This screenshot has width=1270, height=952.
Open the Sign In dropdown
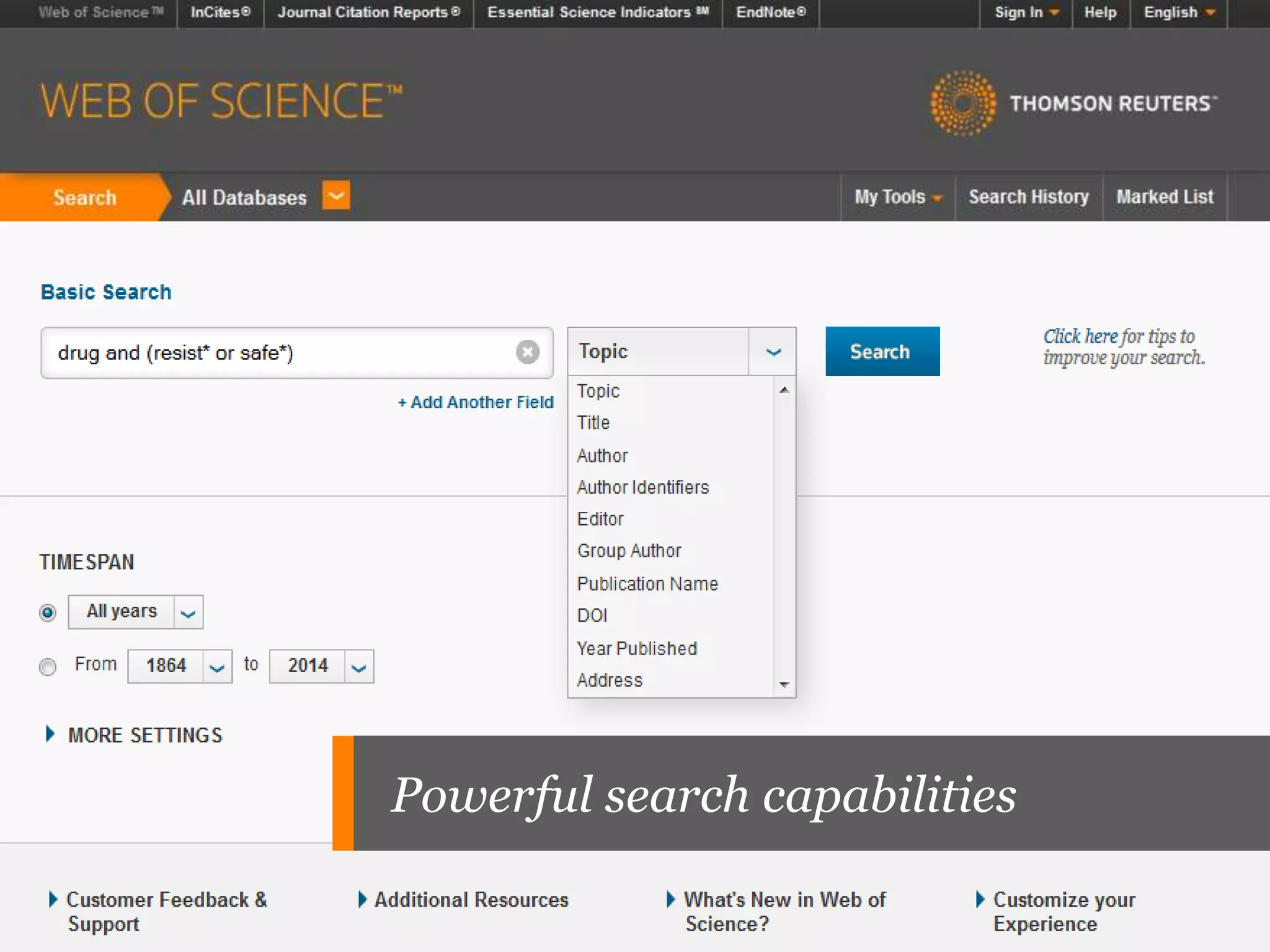(x=1026, y=12)
